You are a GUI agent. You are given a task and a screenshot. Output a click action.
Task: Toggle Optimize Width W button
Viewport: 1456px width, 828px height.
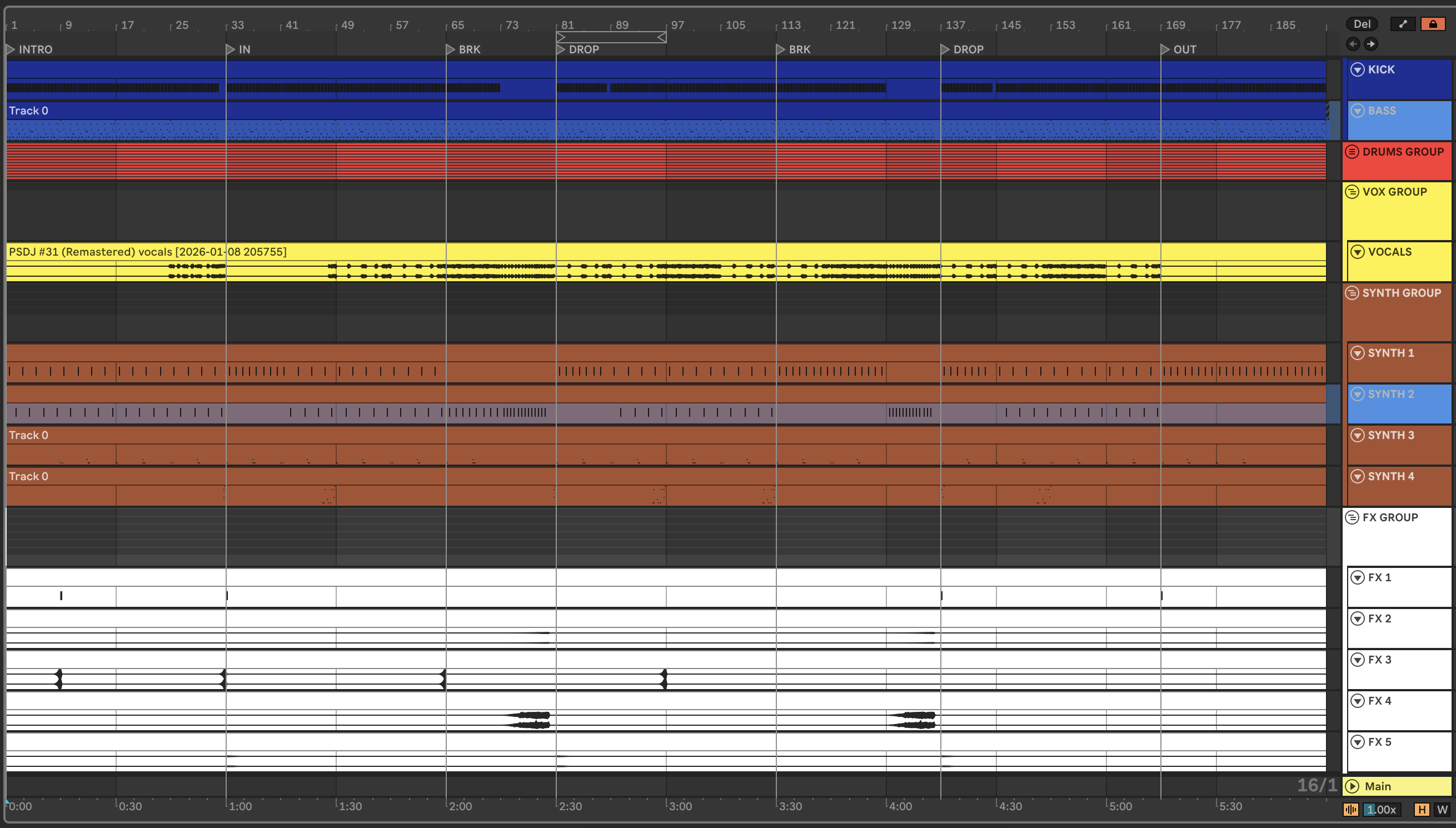(1442, 809)
